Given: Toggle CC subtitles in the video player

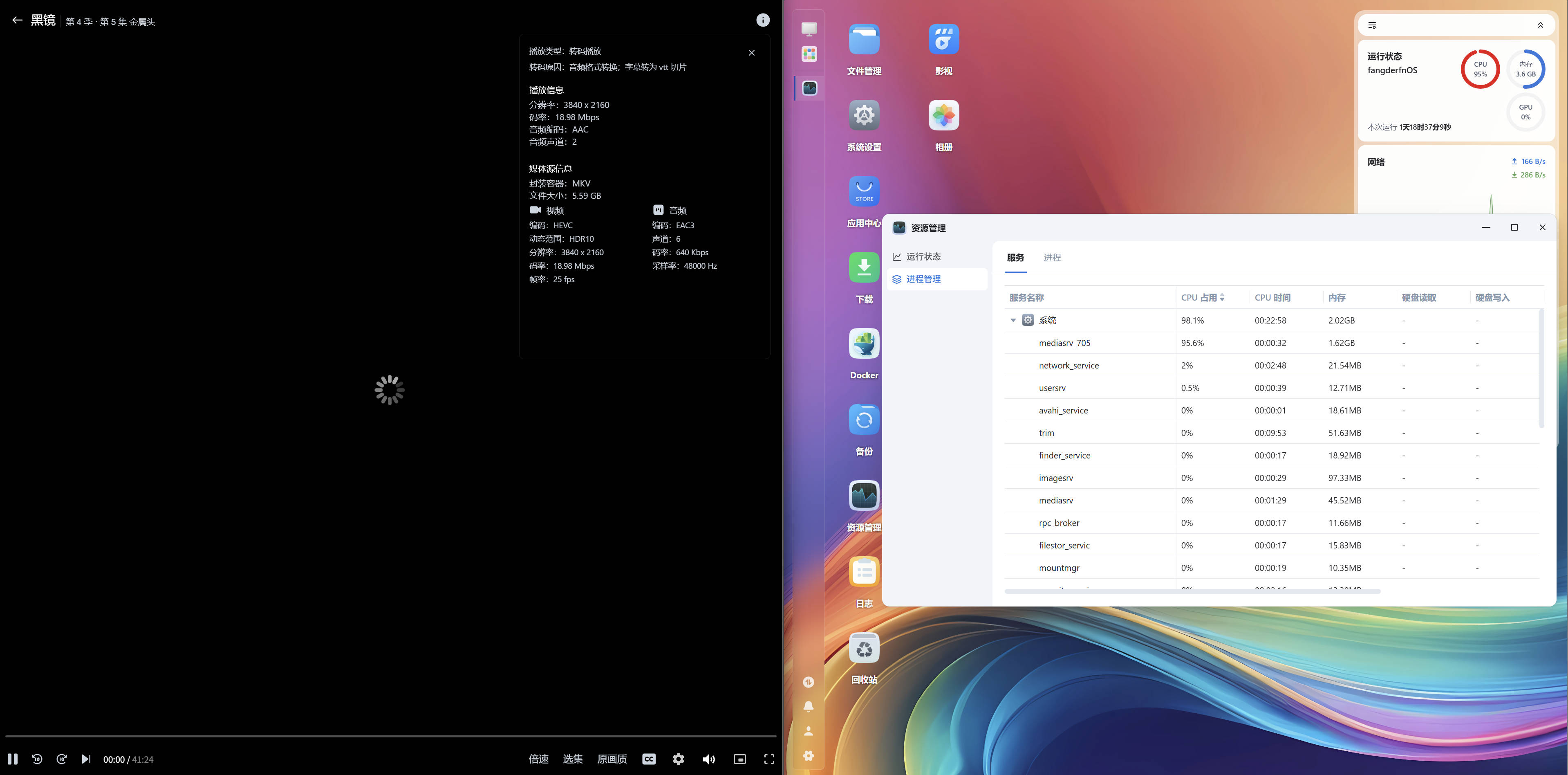Looking at the screenshot, I should tap(649, 759).
